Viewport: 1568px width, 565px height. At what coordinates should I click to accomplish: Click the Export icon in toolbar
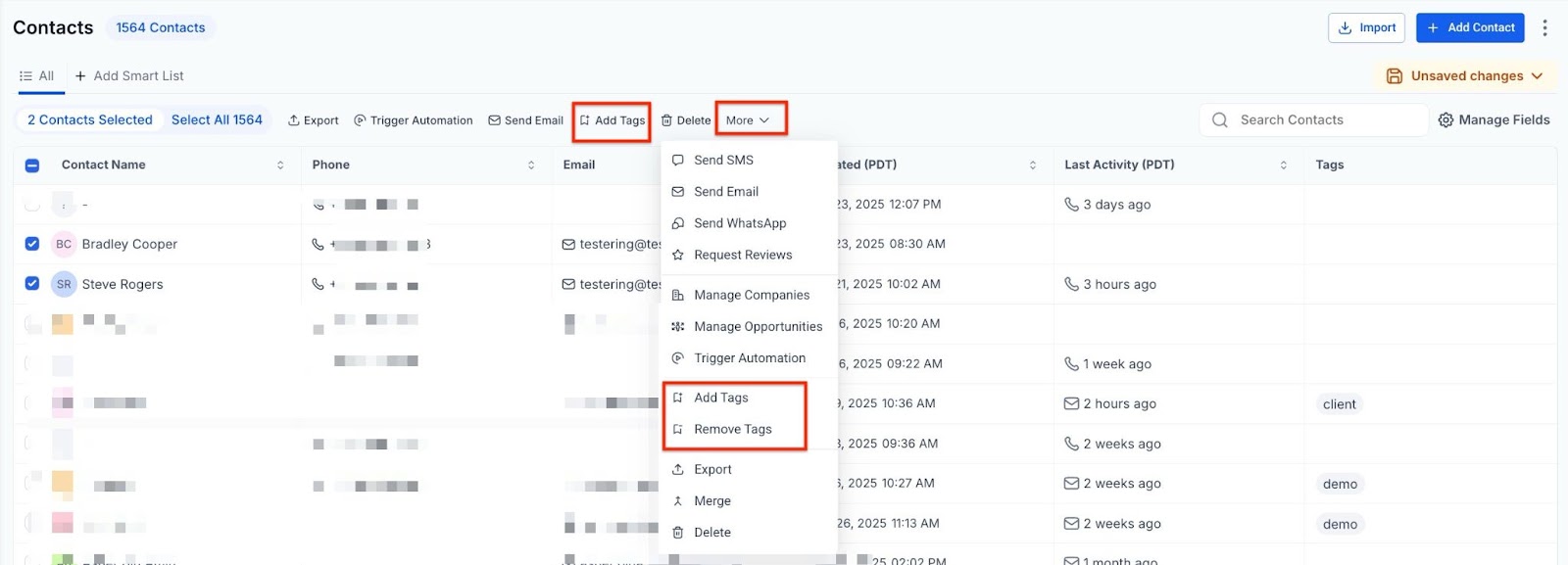294,120
